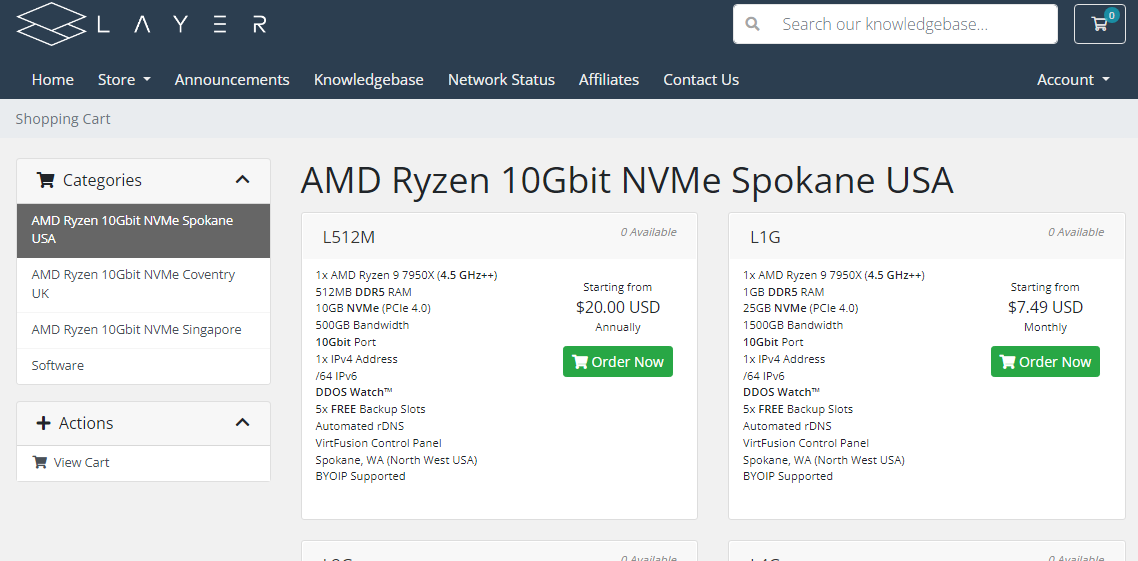The height and width of the screenshot is (561, 1138).
Task: Select AMD Ryzen 10Gbit NVMe Spokane USA category
Action: click(144, 230)
